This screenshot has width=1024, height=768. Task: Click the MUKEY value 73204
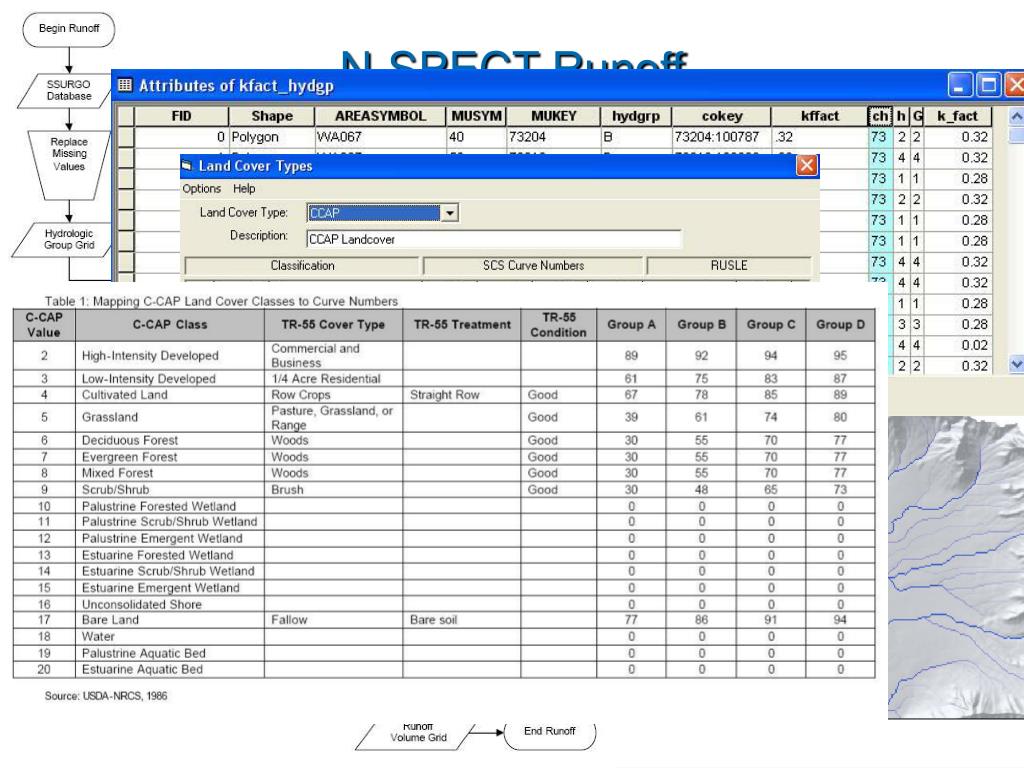(554, 137)
